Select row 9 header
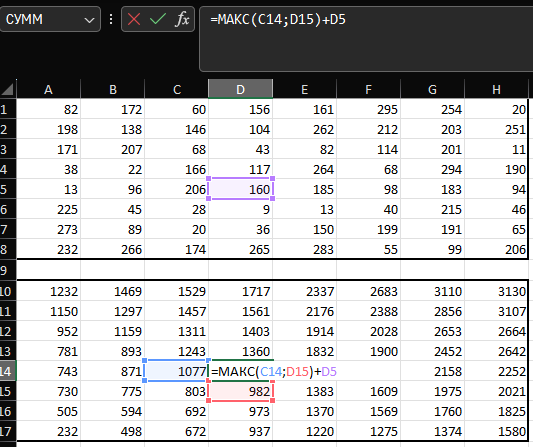The image size is (533, 447). [x=8, y=270]
